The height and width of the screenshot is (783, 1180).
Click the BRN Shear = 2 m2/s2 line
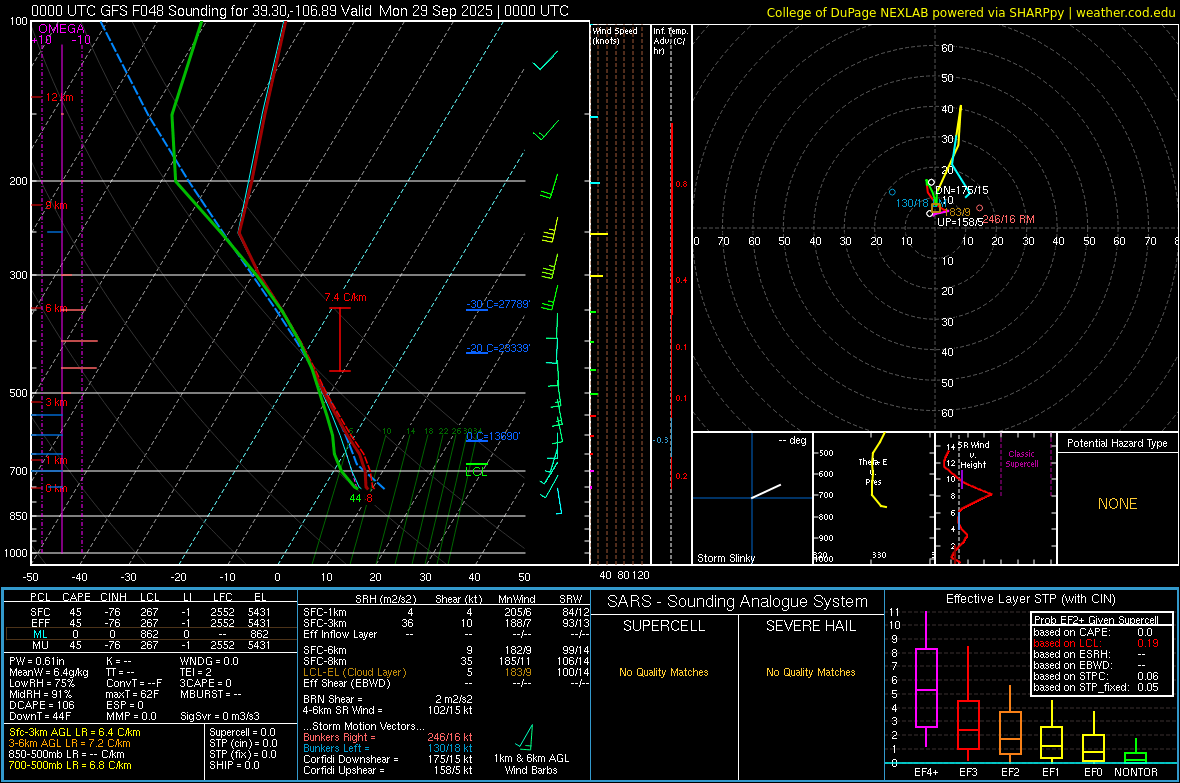388,699
